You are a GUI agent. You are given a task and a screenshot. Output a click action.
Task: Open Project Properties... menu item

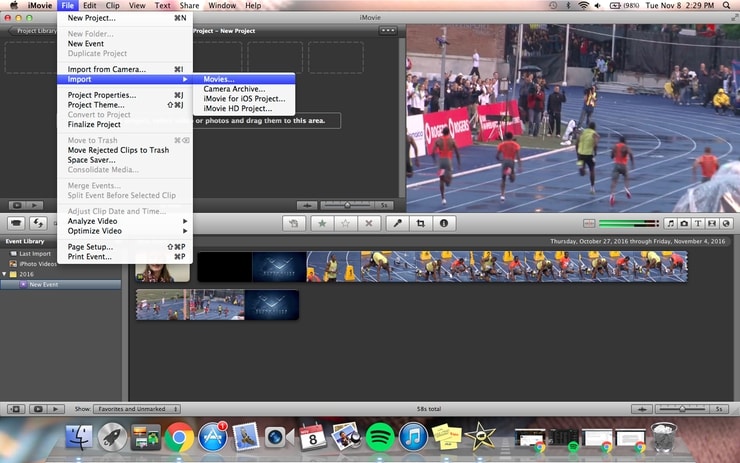pyautogui.click(x=125, y=95)
